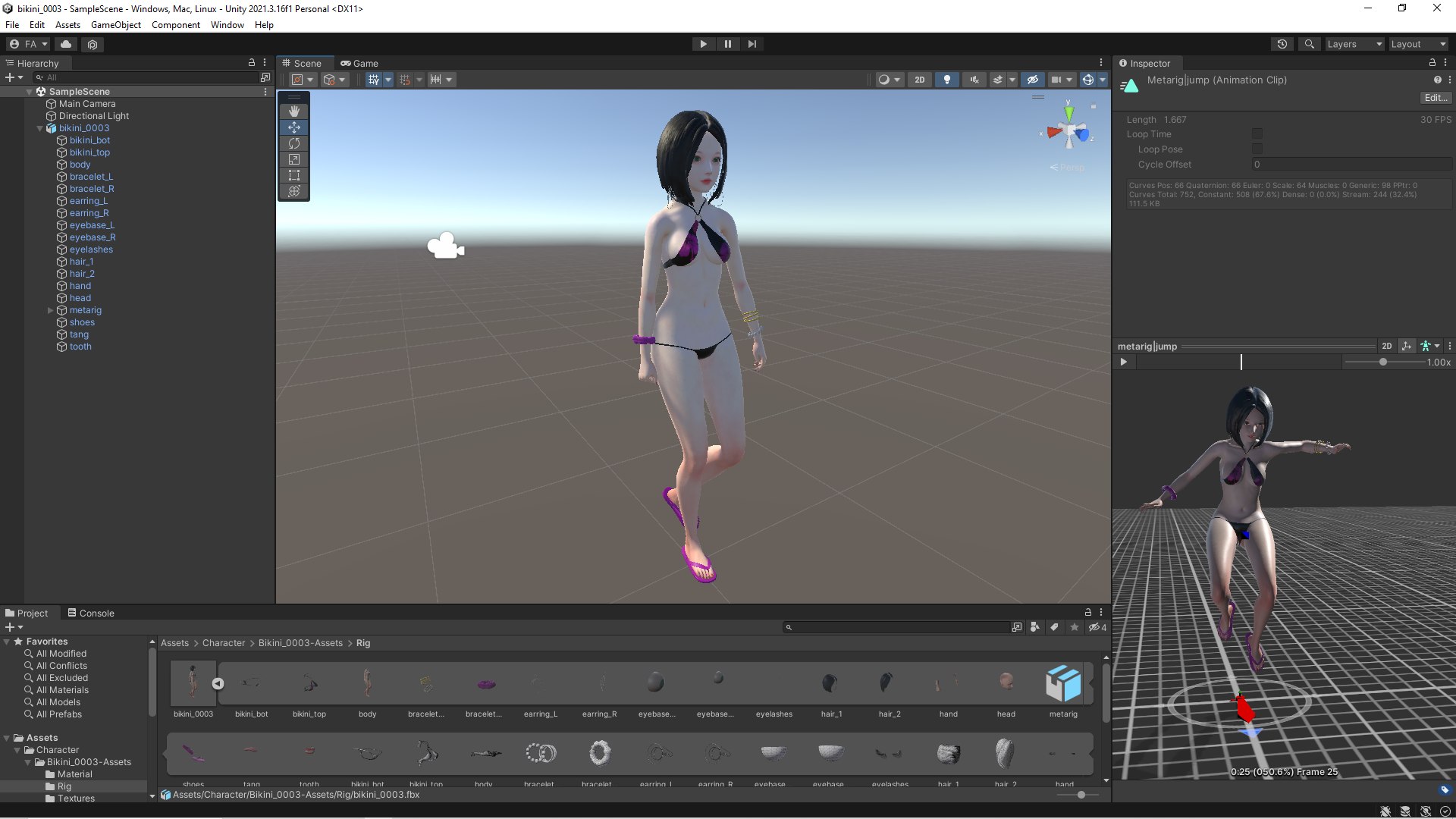The width and height of the screenshot is (1456, 819).
Task: Open the Layers dropdown
Action: pyautogui.click(x=1354, y=44)
